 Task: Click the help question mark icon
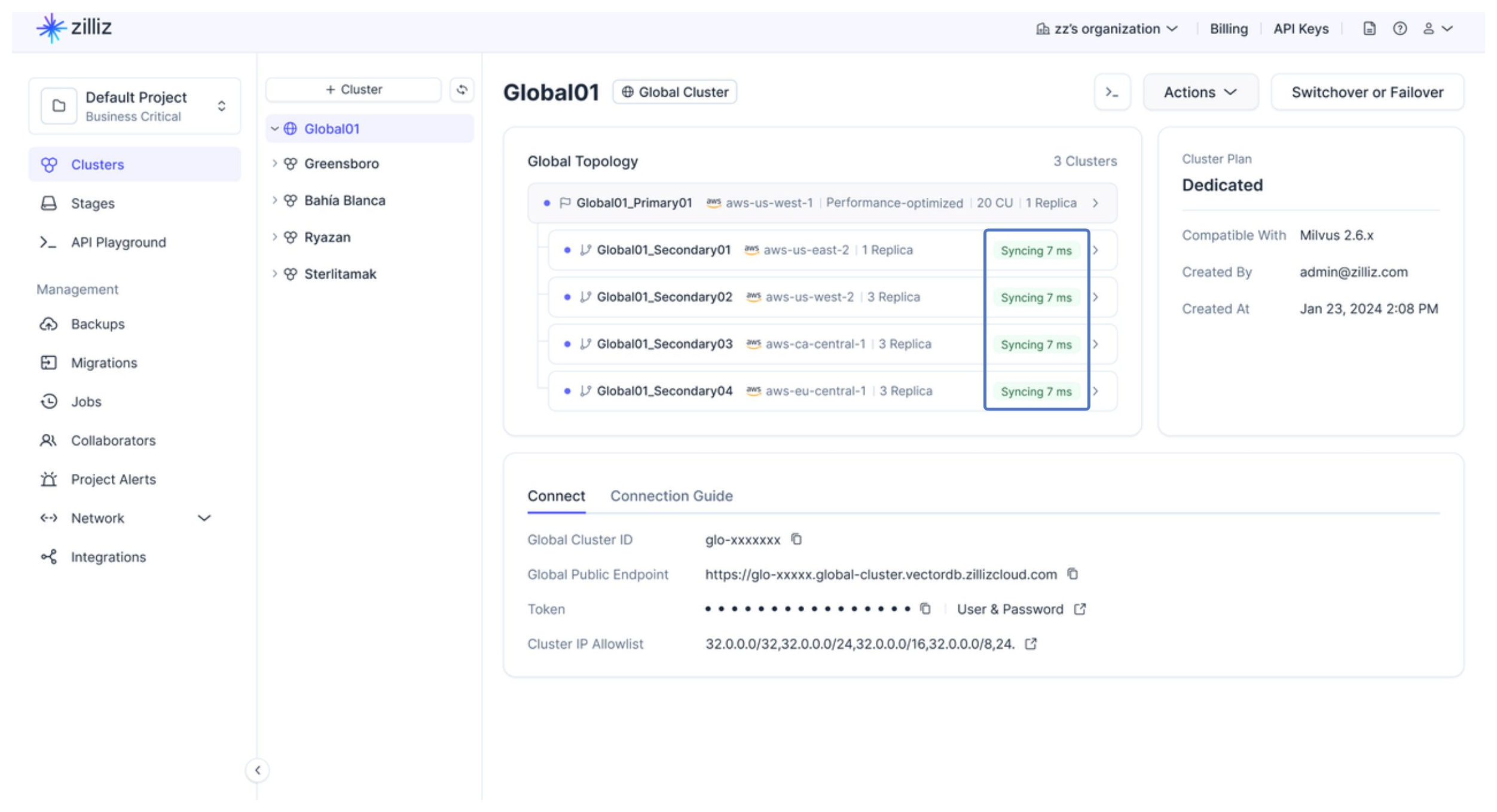1399,29
